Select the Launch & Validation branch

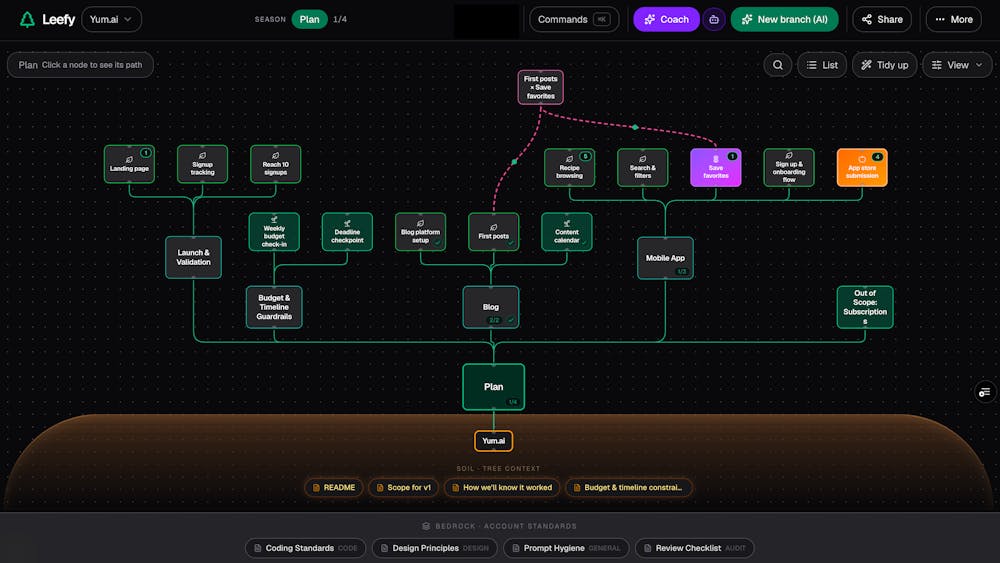tap(193, 258)
